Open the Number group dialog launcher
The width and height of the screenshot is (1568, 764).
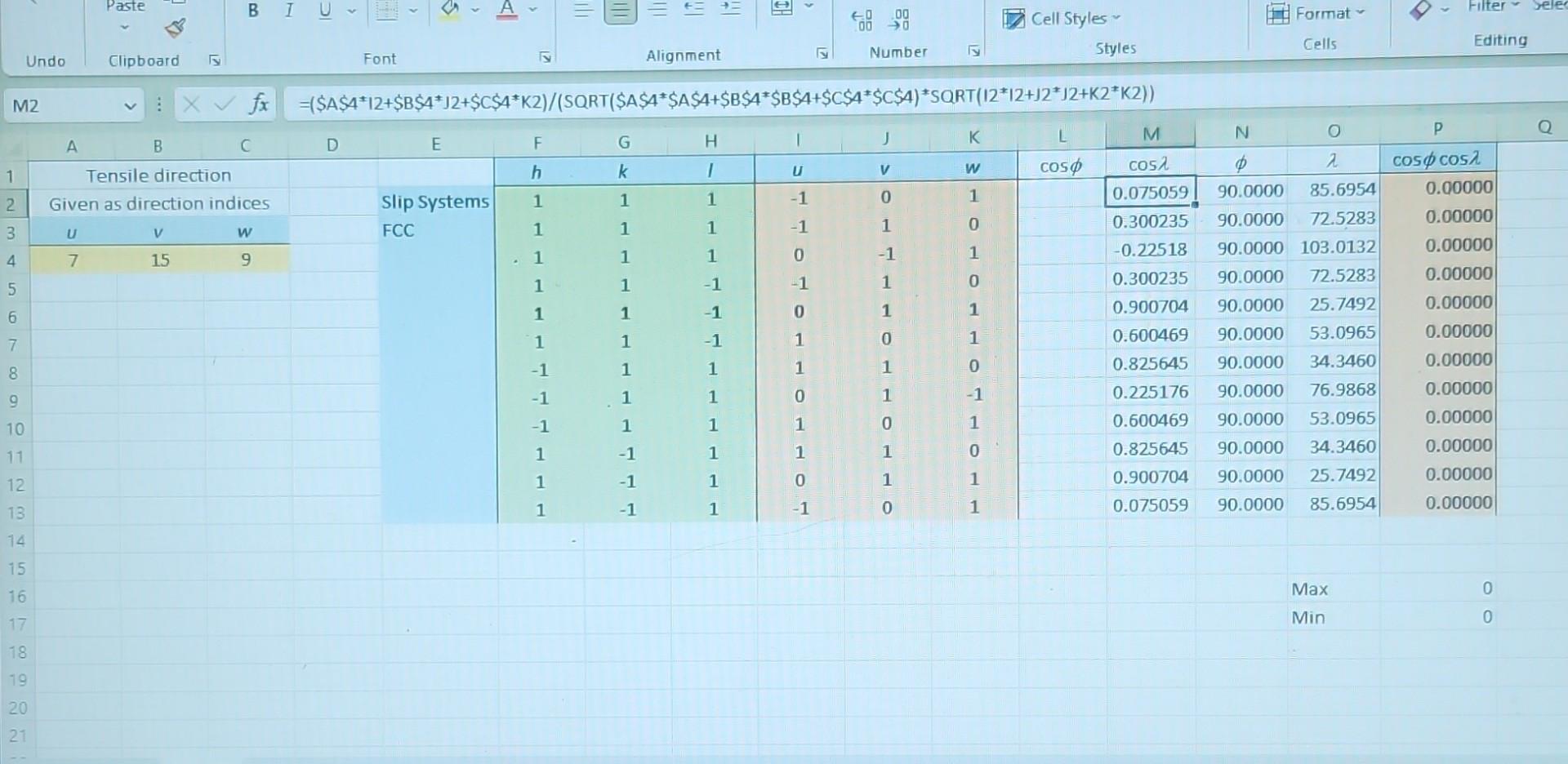click(973, 51)
